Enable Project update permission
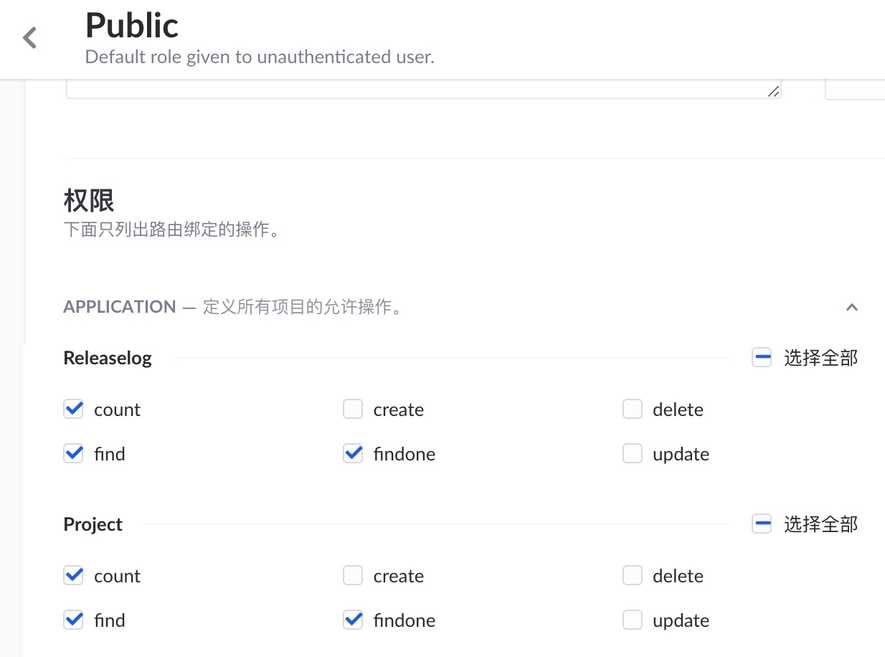This screenshot has width=885, height=657. coord(632,620)
